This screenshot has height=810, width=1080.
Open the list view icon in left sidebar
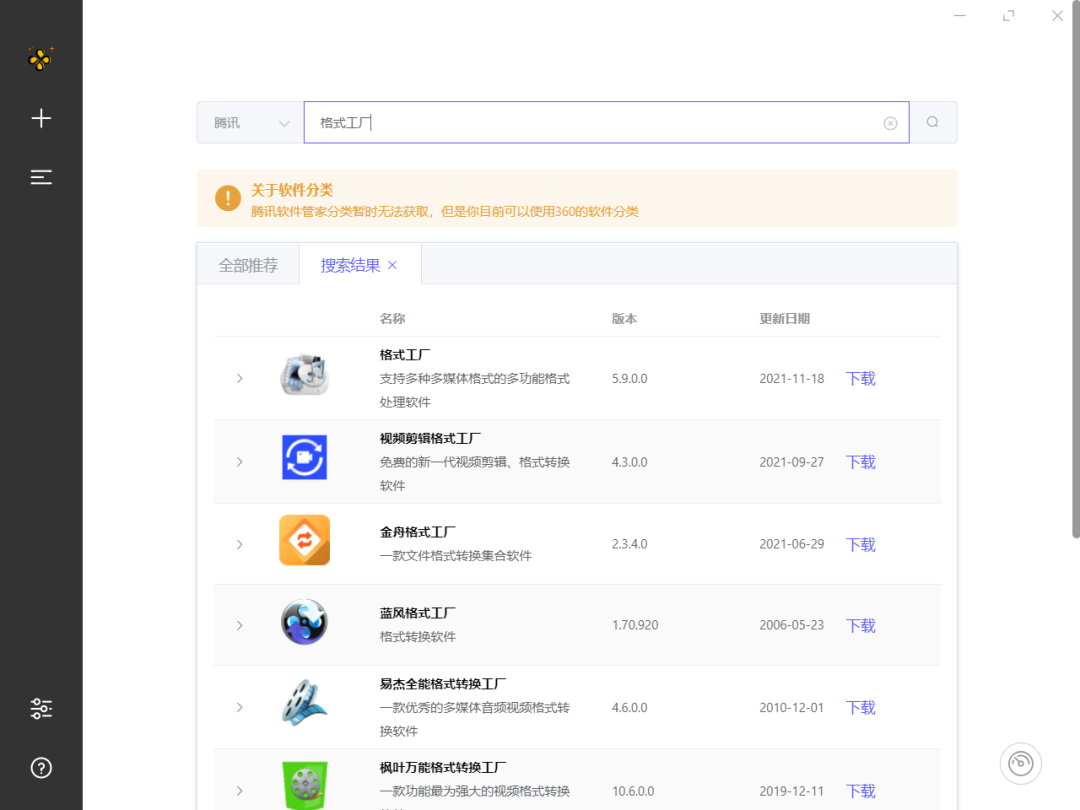pos(41,177)
